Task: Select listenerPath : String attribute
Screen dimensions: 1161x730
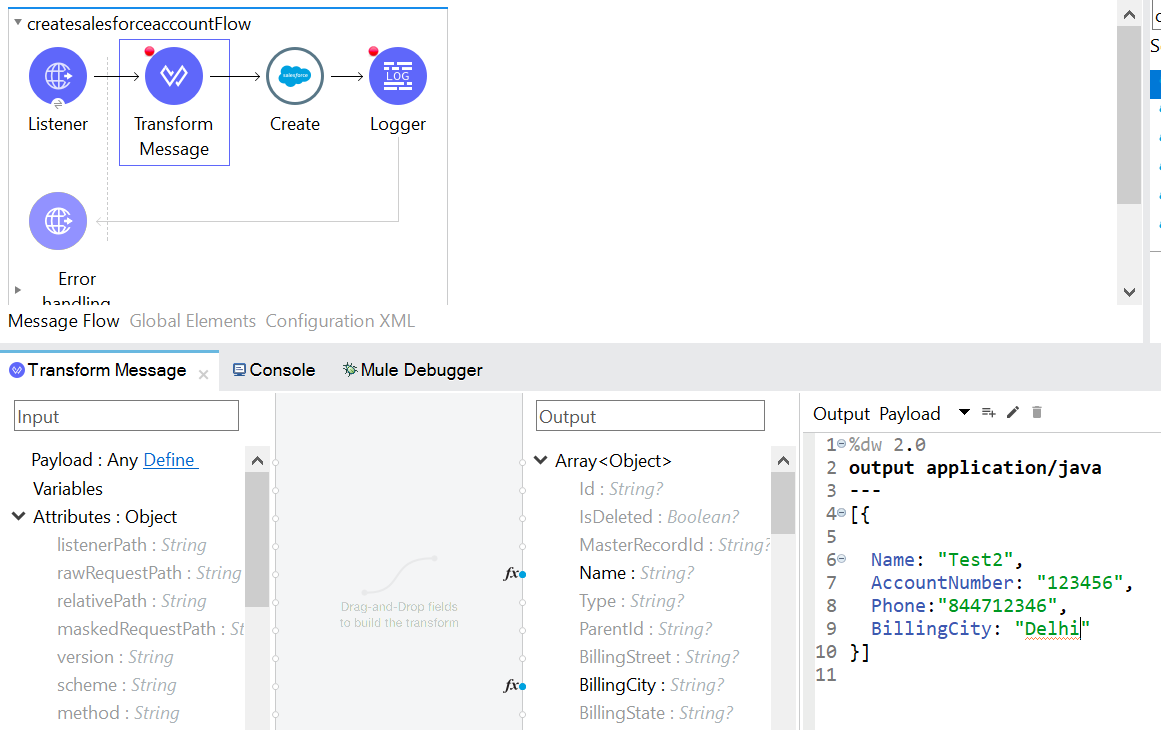Action: pos(132,545)
